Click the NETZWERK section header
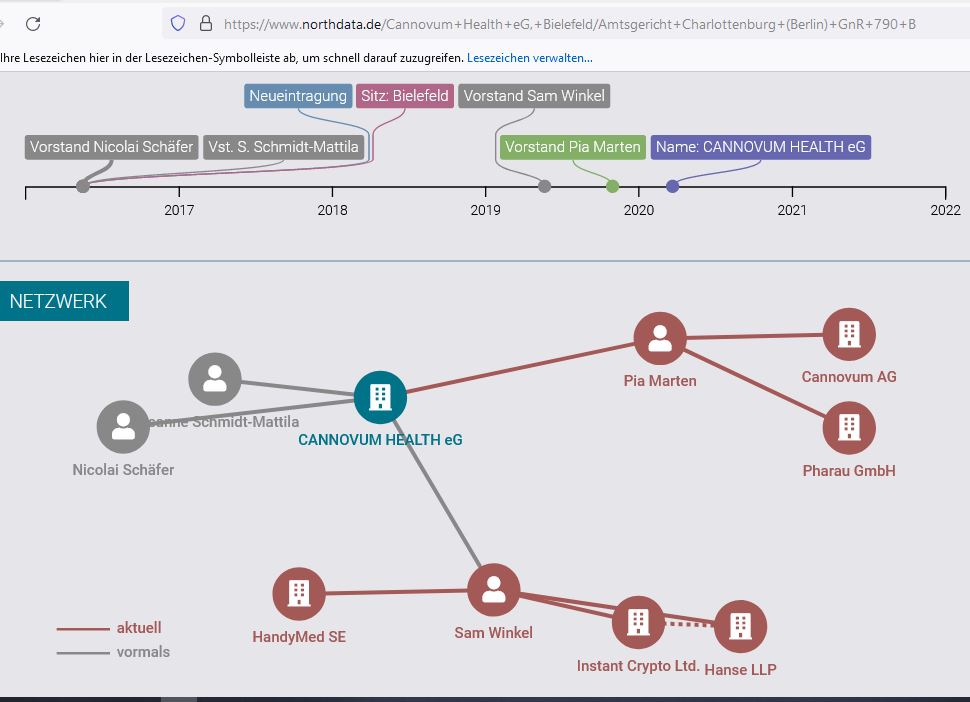Image resolution: width=970 pixels, height=702 pixels. pos(64,301)
